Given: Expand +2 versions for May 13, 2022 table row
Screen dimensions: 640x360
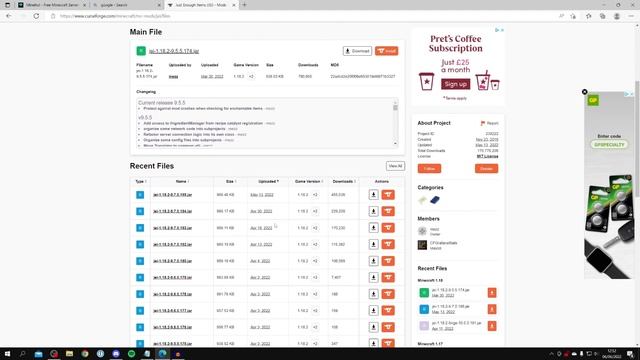Looking at the screenshot, I should (315, 195).
